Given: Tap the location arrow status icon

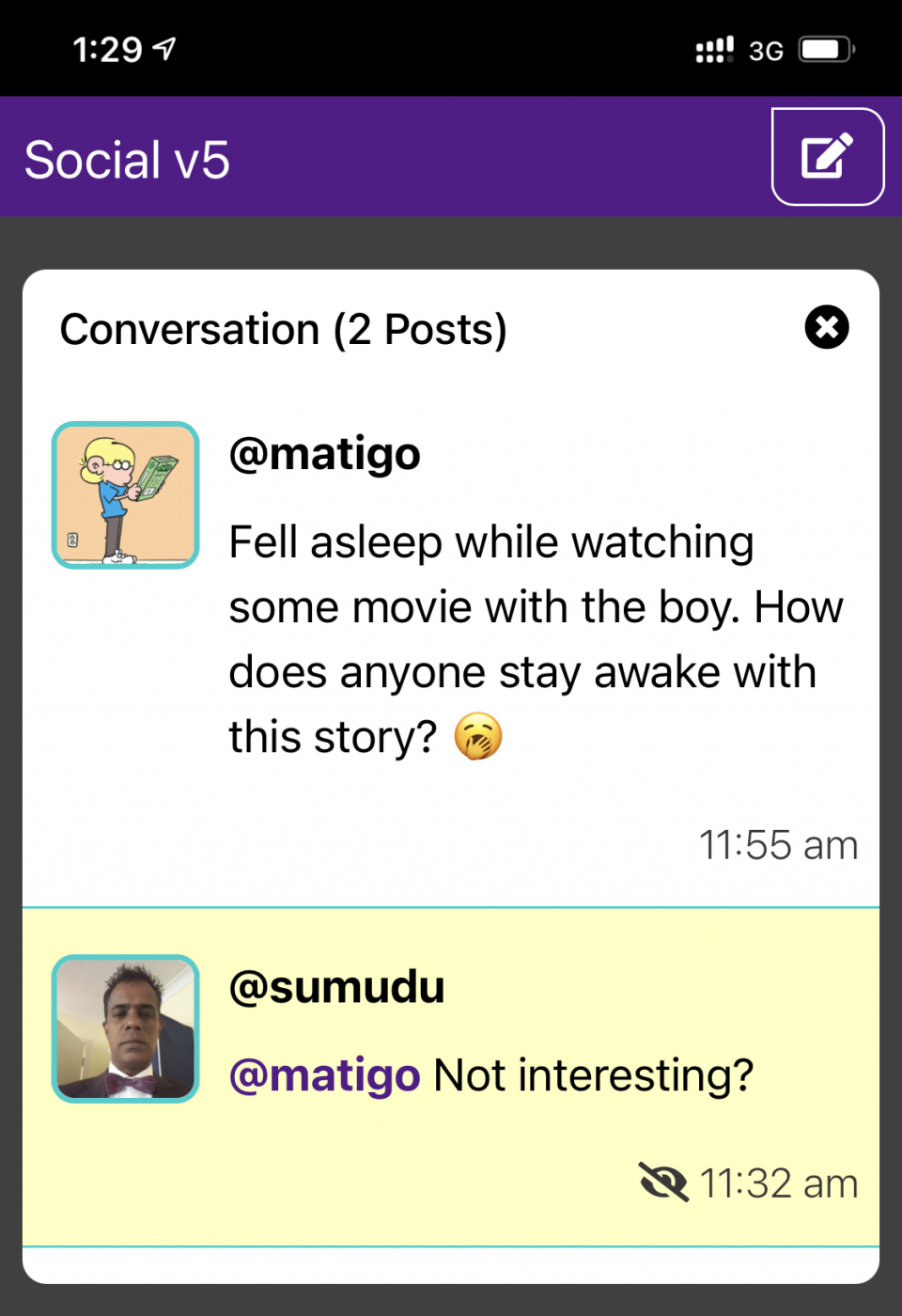Looking at the screenshot, I should 164,48.
